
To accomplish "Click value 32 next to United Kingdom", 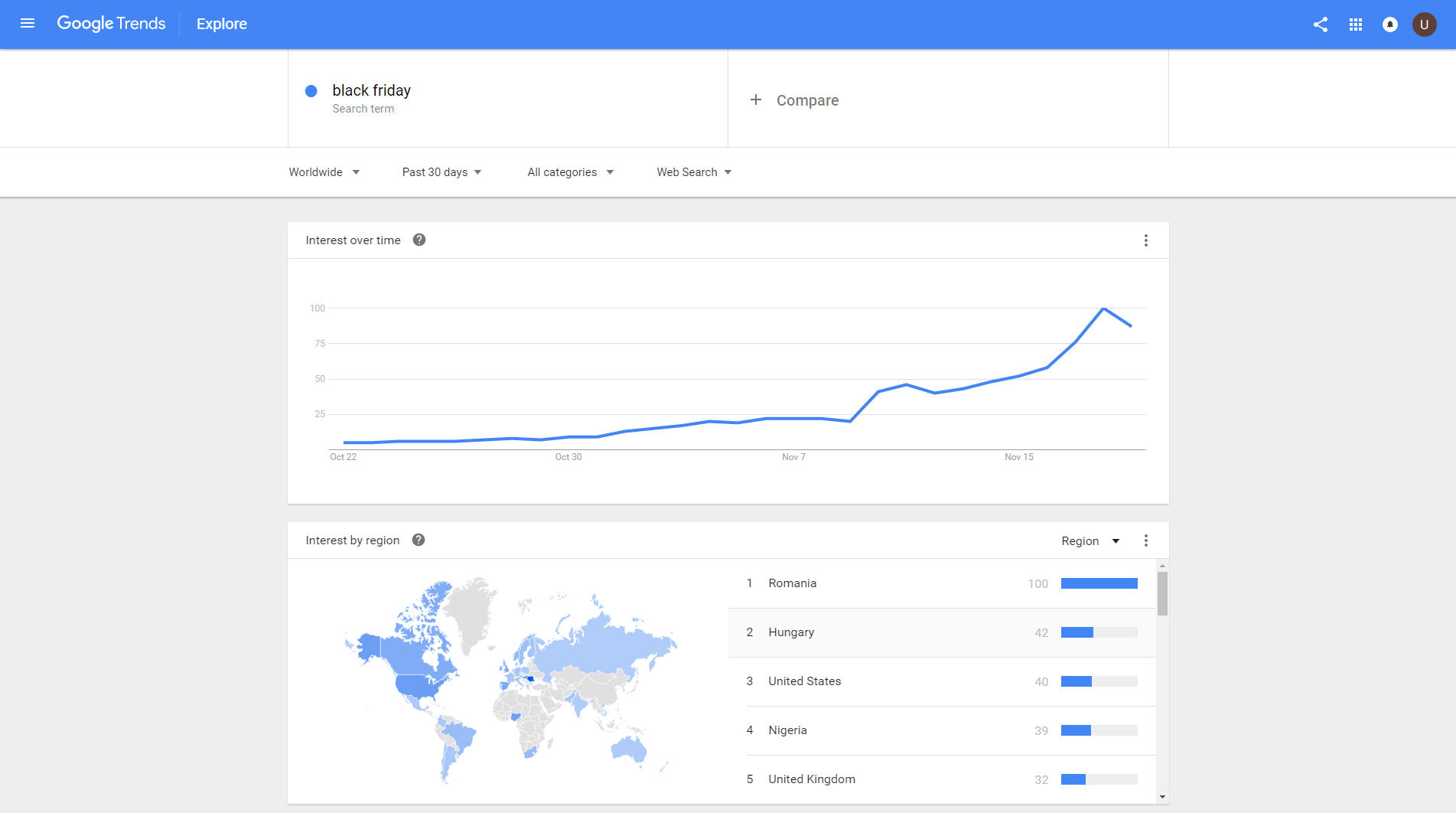I will [x=1041, y=780].
